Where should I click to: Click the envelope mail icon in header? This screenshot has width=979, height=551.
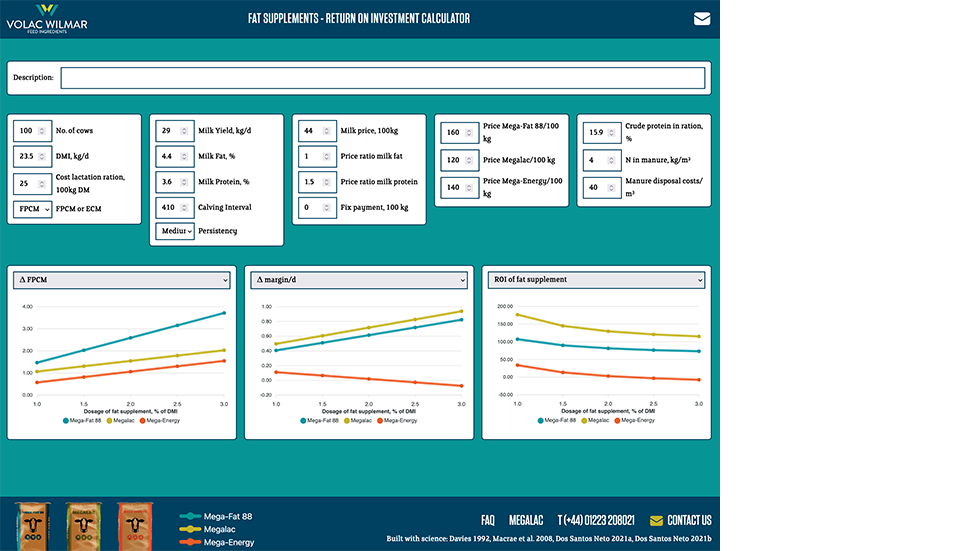(x=702, y=19)
